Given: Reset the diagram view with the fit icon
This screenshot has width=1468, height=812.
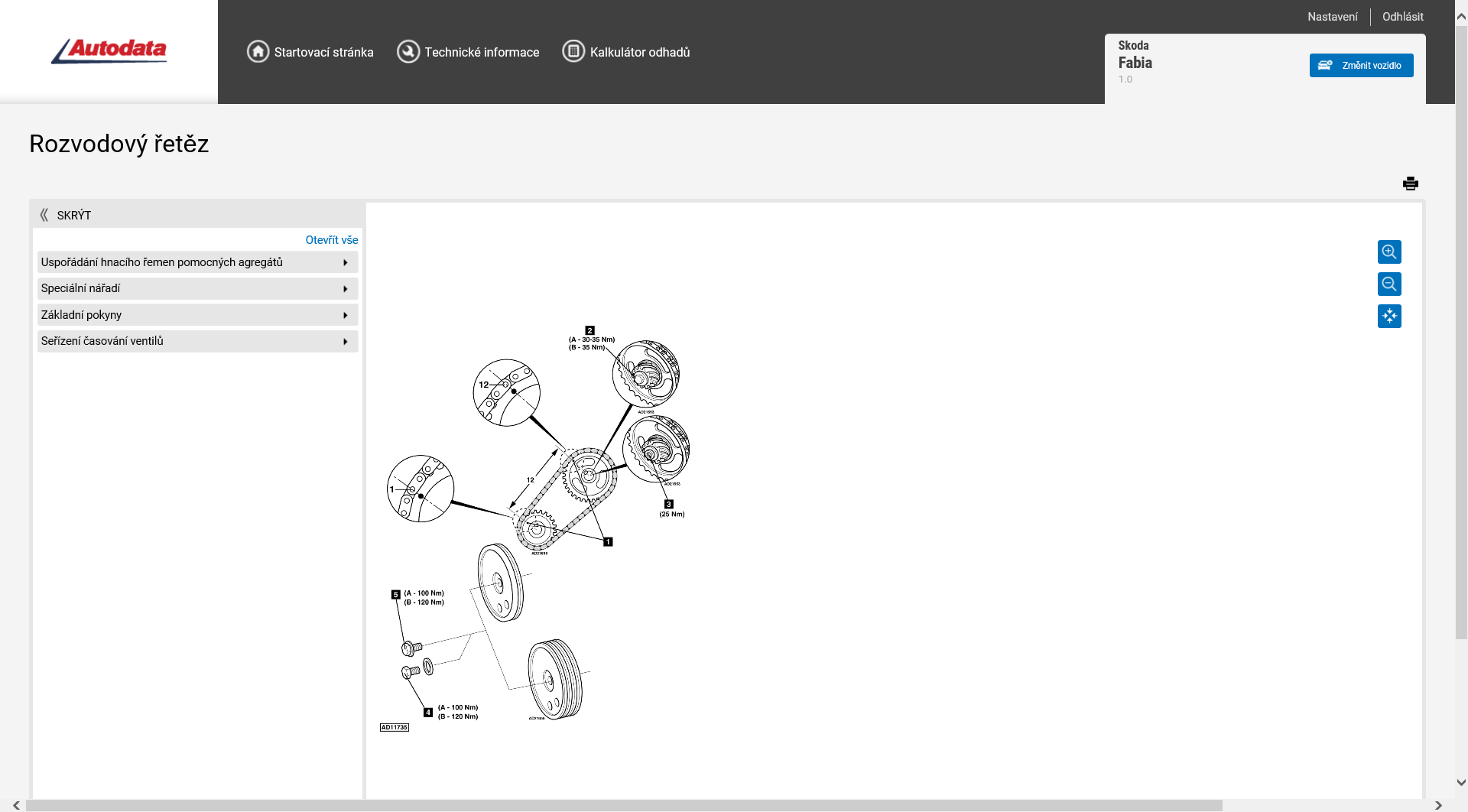Looking at the screenshot, I should [x=1389, y=317].
